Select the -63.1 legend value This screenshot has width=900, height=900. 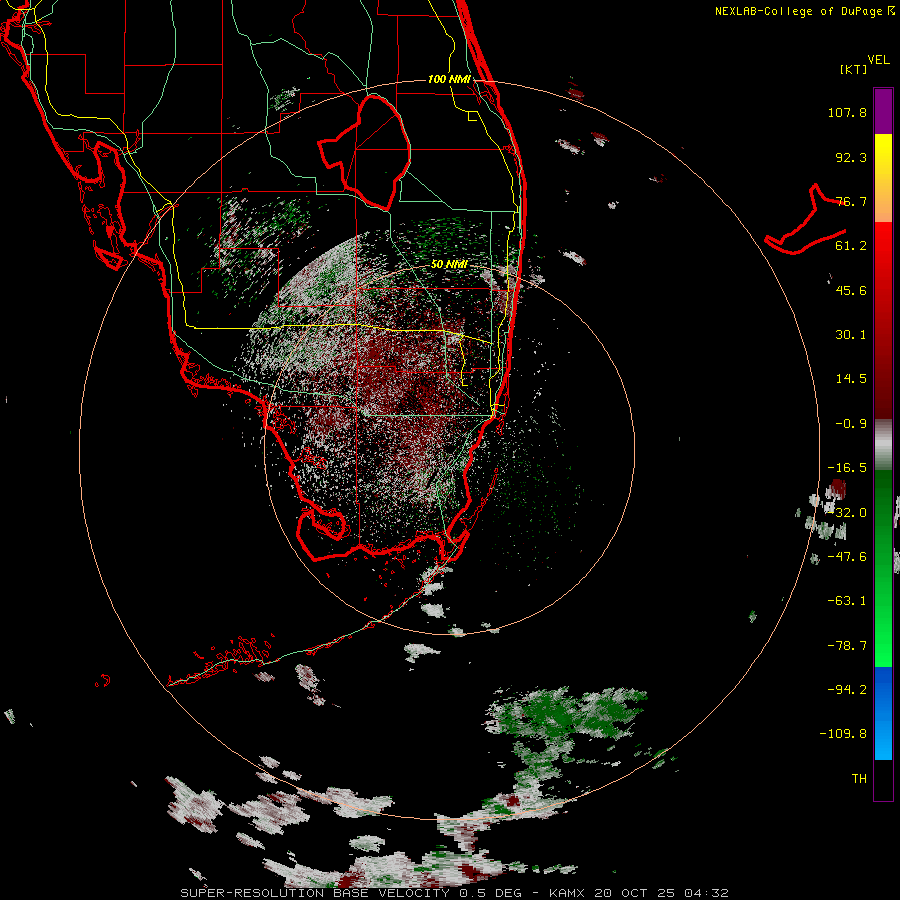click(847, 601)
